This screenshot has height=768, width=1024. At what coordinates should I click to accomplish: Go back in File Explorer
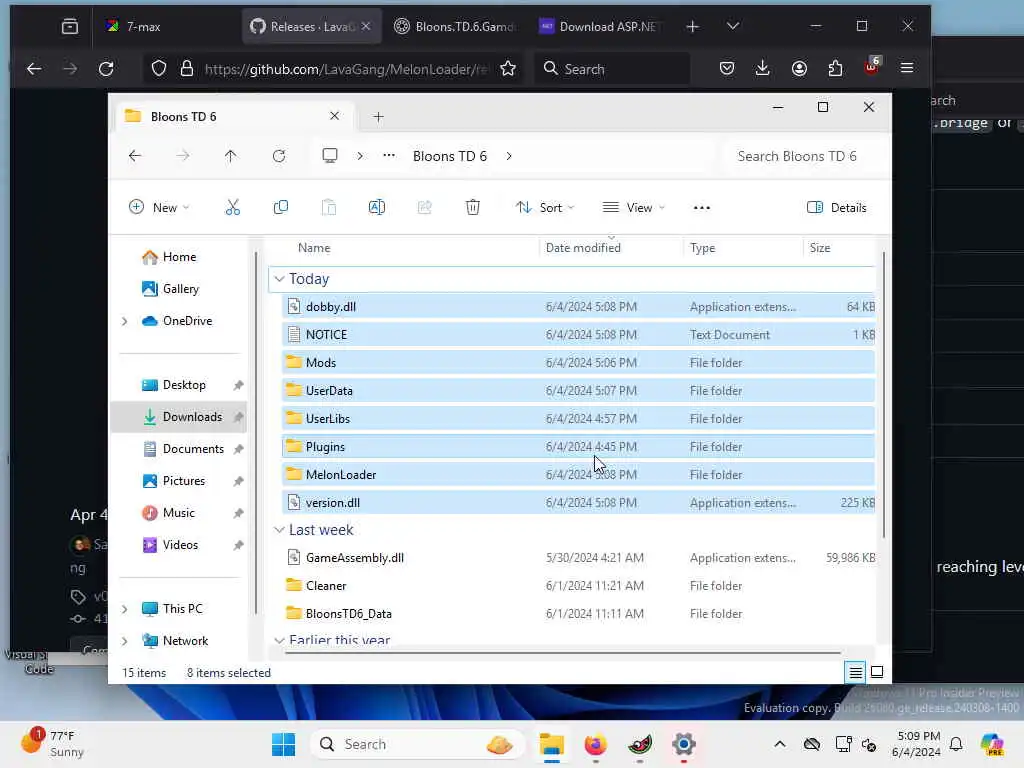(x=135, y=156)
